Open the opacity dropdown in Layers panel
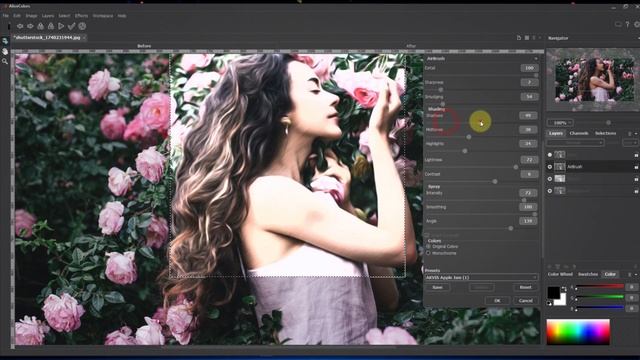 tap(630, 142)
